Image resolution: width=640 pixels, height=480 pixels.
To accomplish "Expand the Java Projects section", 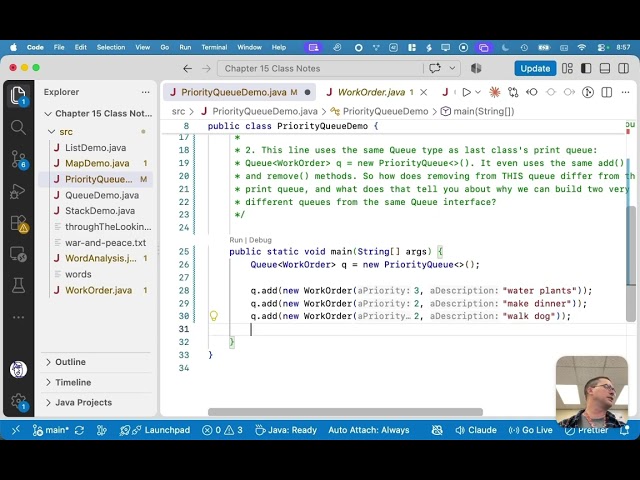I will tap(83, 402).
